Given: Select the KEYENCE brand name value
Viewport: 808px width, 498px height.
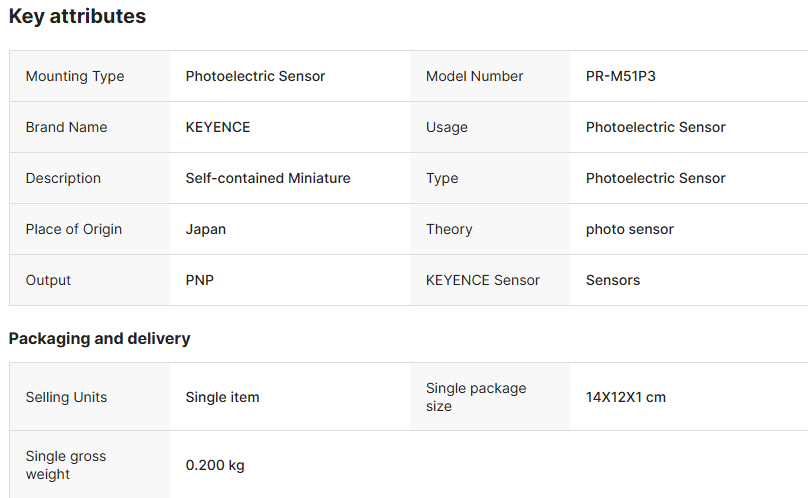Looking at the screenshot, I should (218, 127).
